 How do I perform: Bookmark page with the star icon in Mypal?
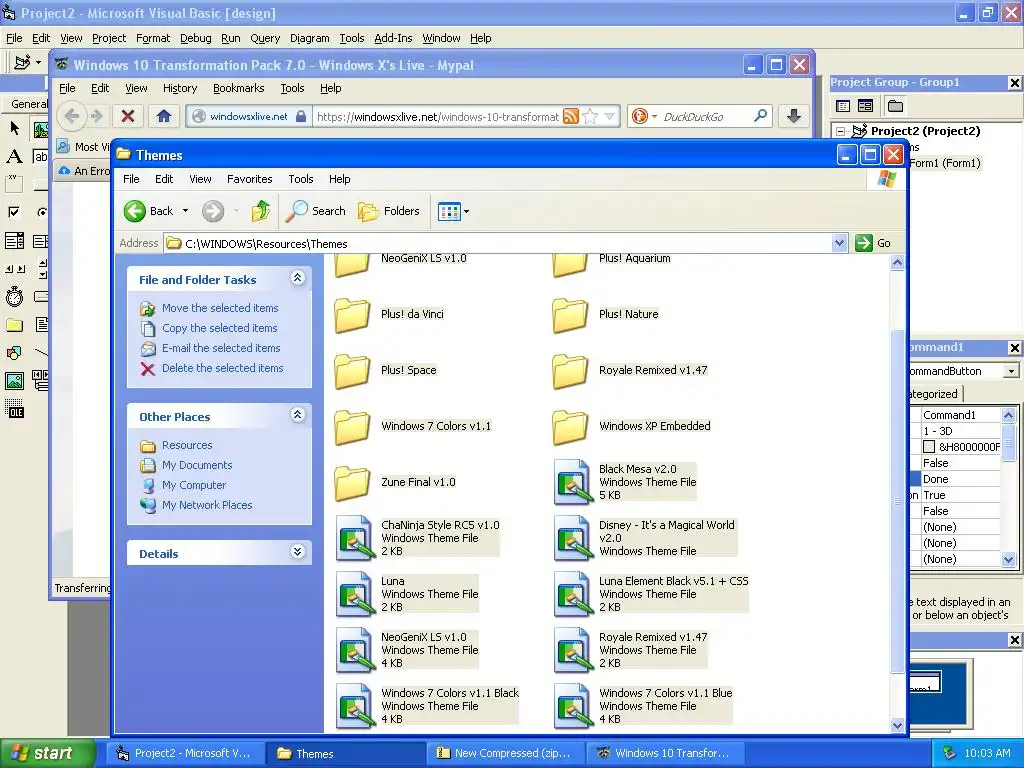click(590, 116)
